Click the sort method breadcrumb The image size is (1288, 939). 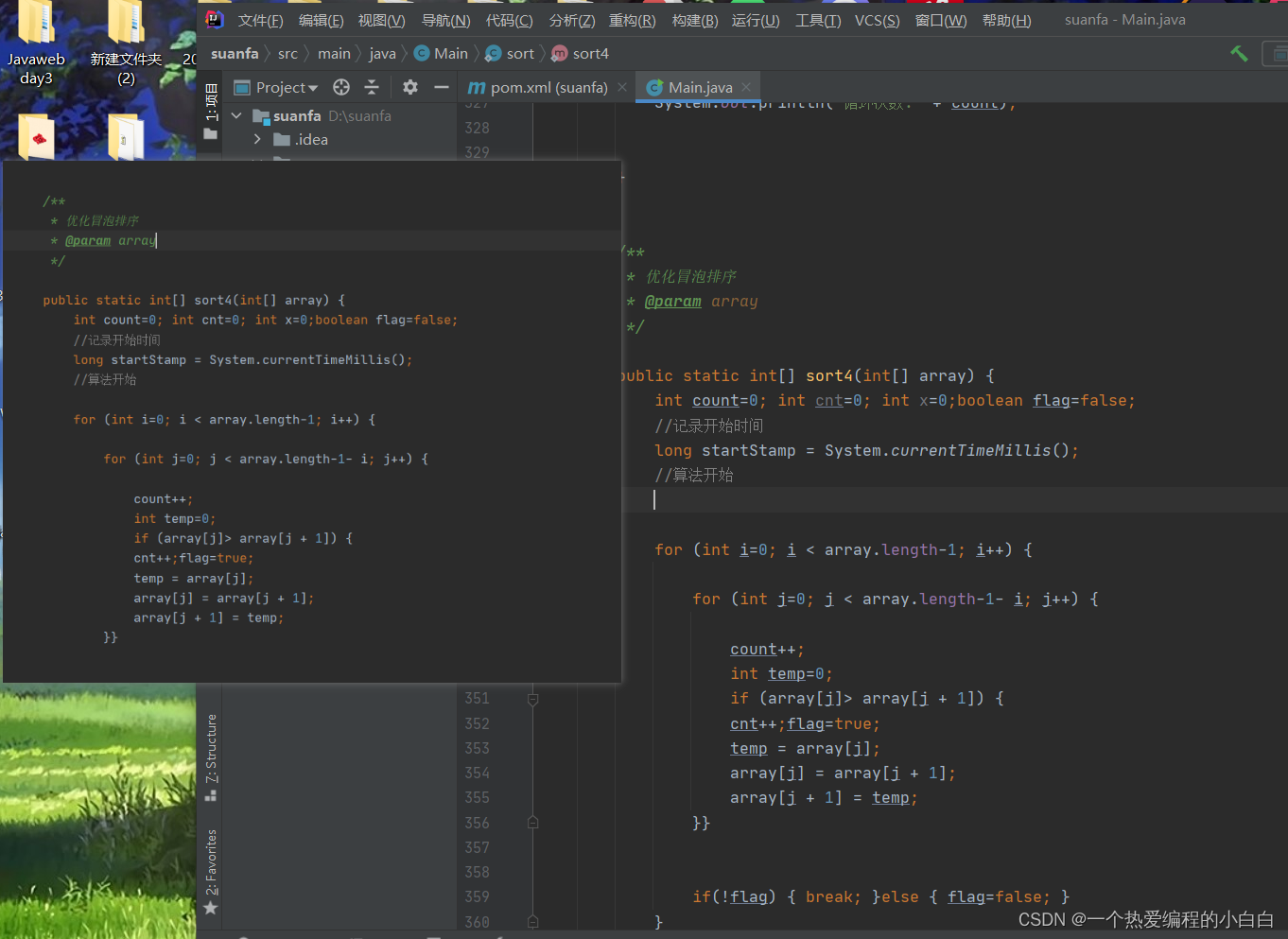pos(510,54)
